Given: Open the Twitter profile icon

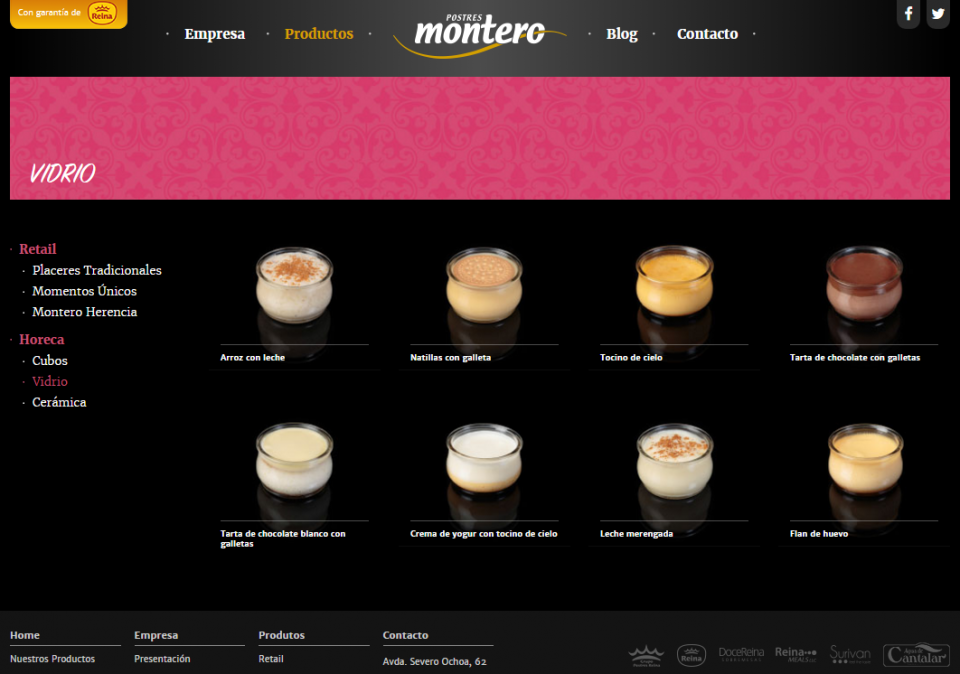Looking at the screenshot, I should (x=937, y=14).
